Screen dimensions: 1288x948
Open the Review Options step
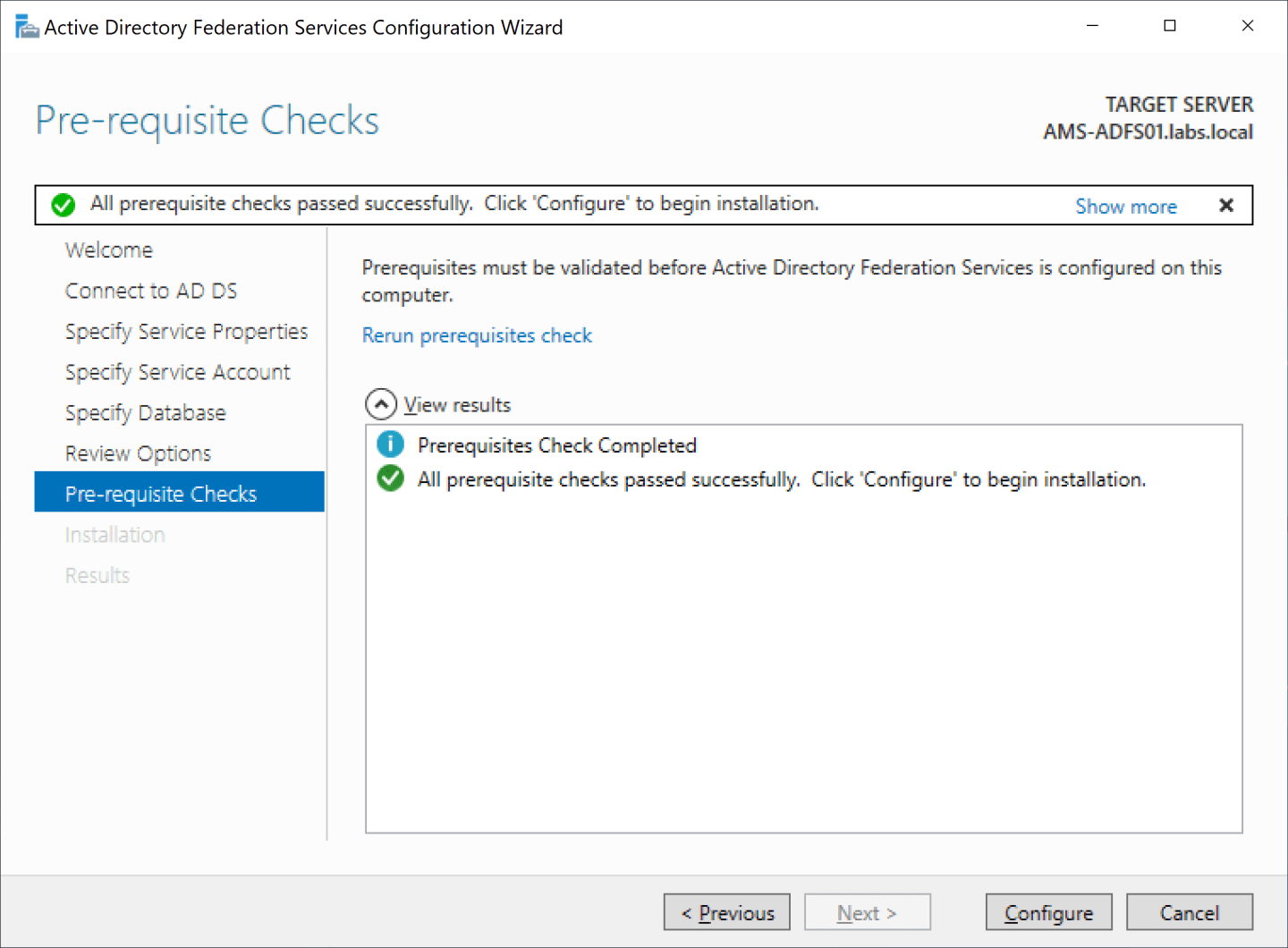[x=138, y=453]
